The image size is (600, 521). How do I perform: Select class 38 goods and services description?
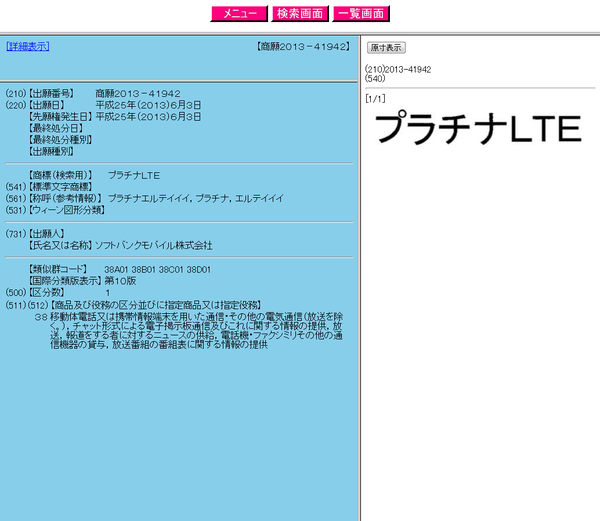coord(196,331)
